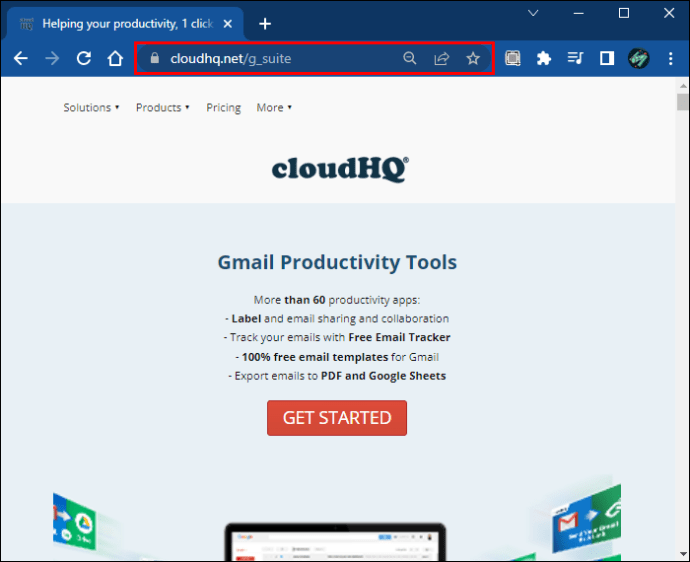Click the Gmail Productivity Tools heading

(x=337, y=262)
